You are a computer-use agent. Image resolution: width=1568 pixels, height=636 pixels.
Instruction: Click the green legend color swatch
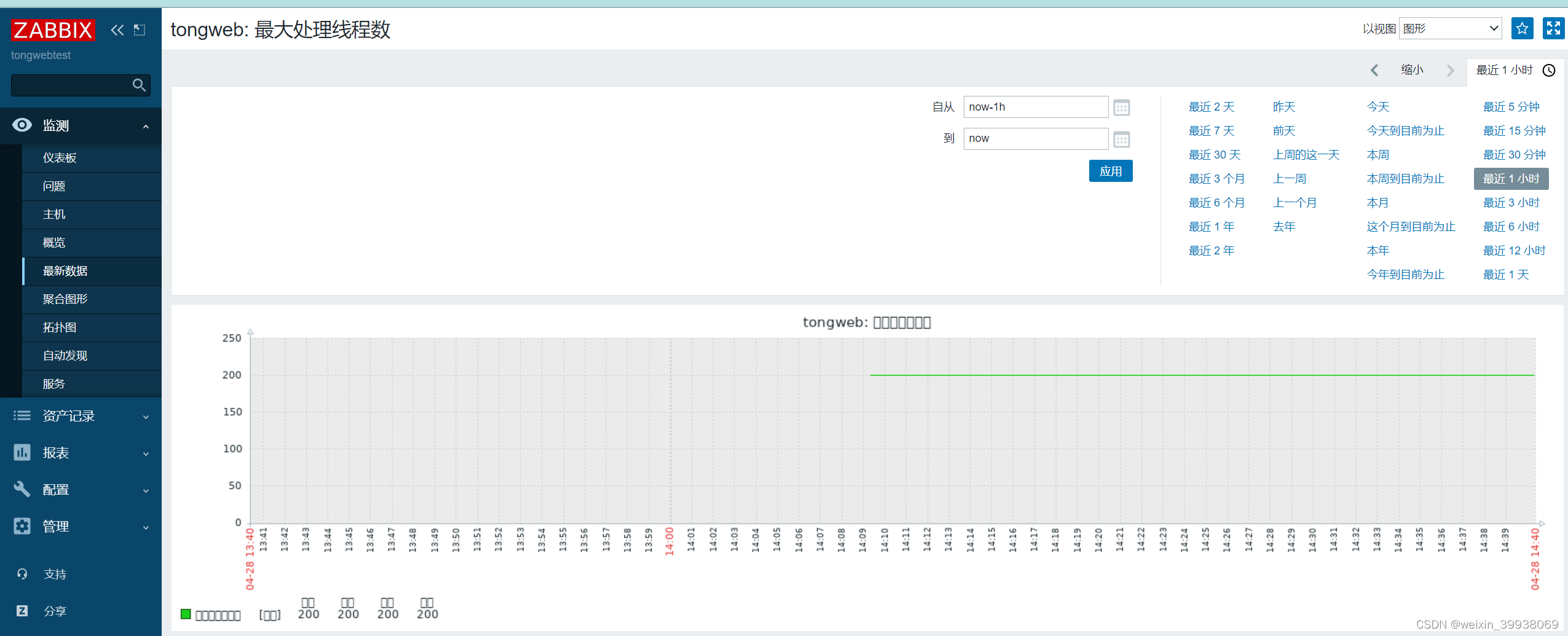click(186, 614)
